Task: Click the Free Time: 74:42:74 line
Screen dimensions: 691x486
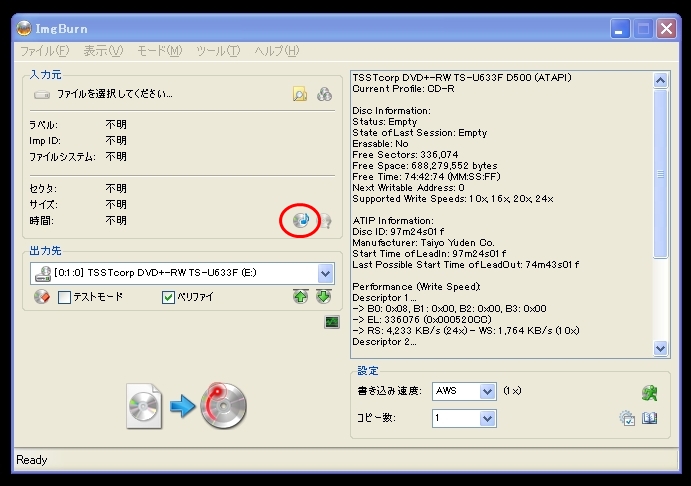Action: 427,177
